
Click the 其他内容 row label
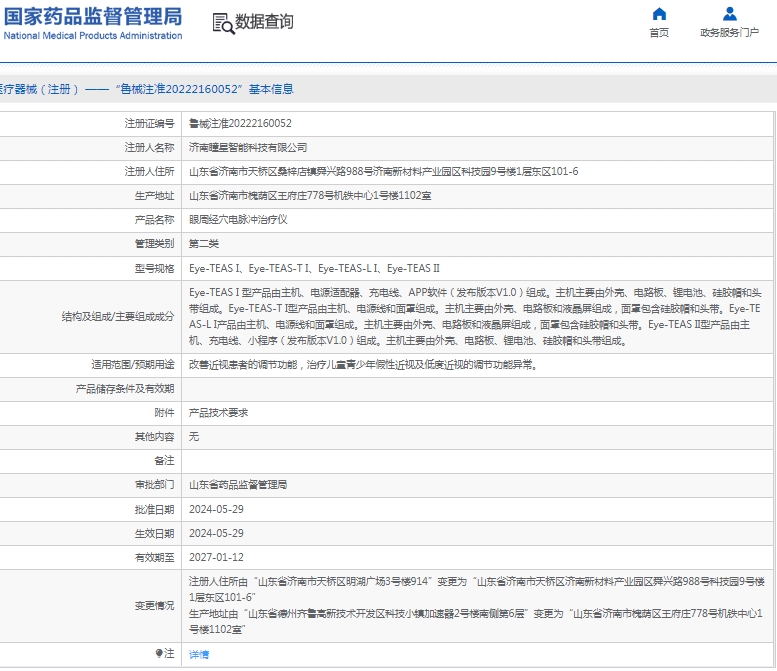pos(154,437)
